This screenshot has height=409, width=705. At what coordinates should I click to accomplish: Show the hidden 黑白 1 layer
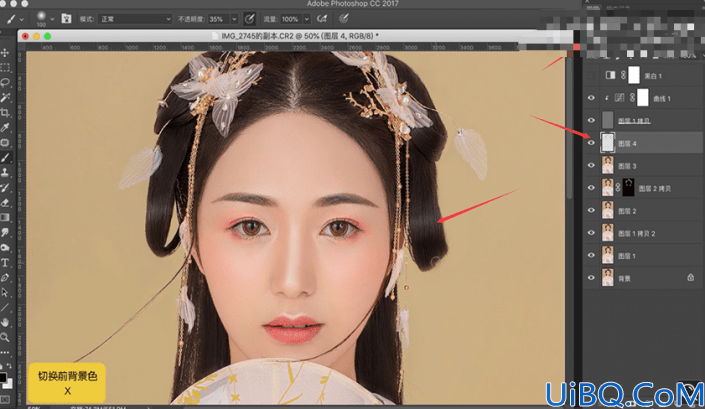pyautogui.click(x=591, y=76)
